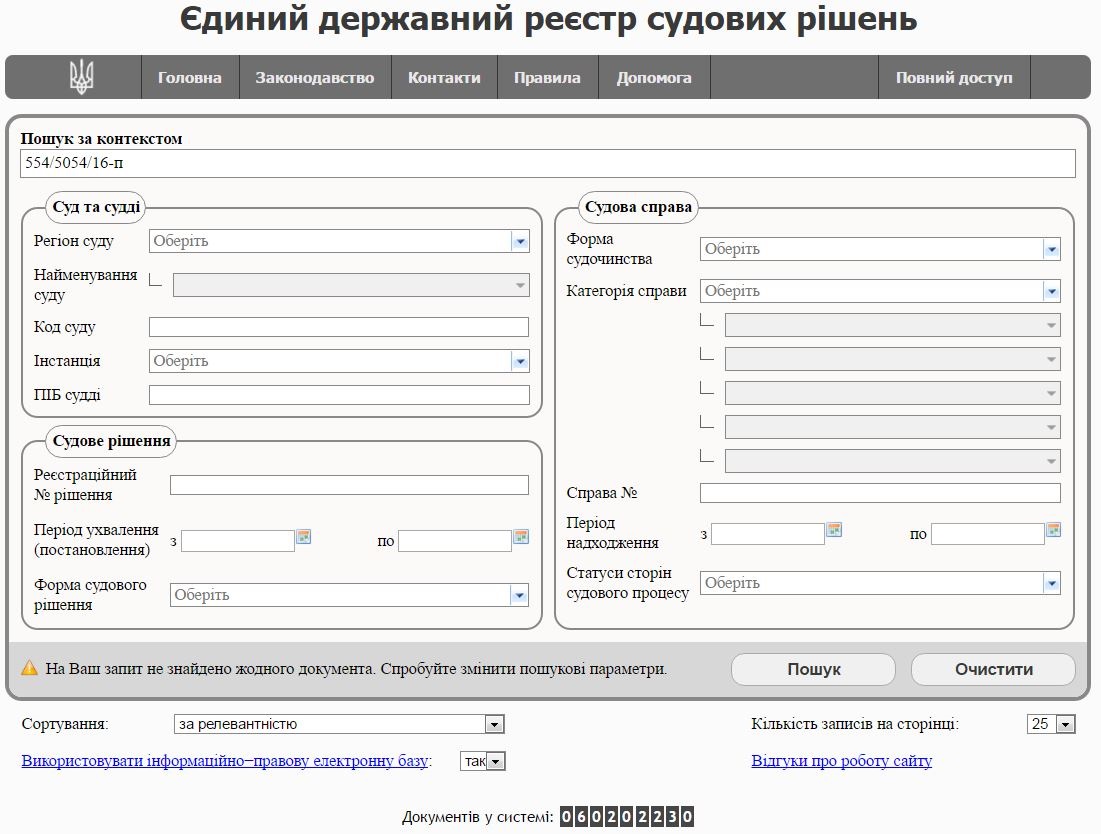Viewport: 1101px width, 834px height.
Task: Click the Ukrainian trident emblem in the navigation bar
Action: (x=82, y=76)
